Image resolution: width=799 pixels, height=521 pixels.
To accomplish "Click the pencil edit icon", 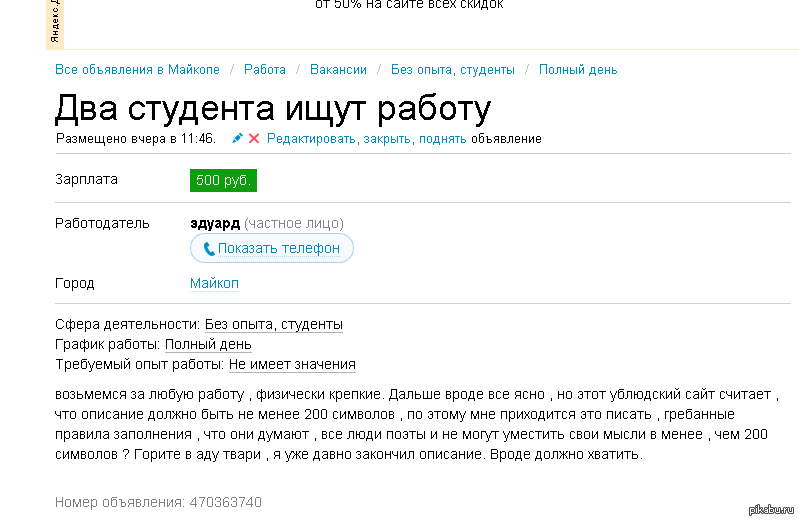I will pos(238,139).
